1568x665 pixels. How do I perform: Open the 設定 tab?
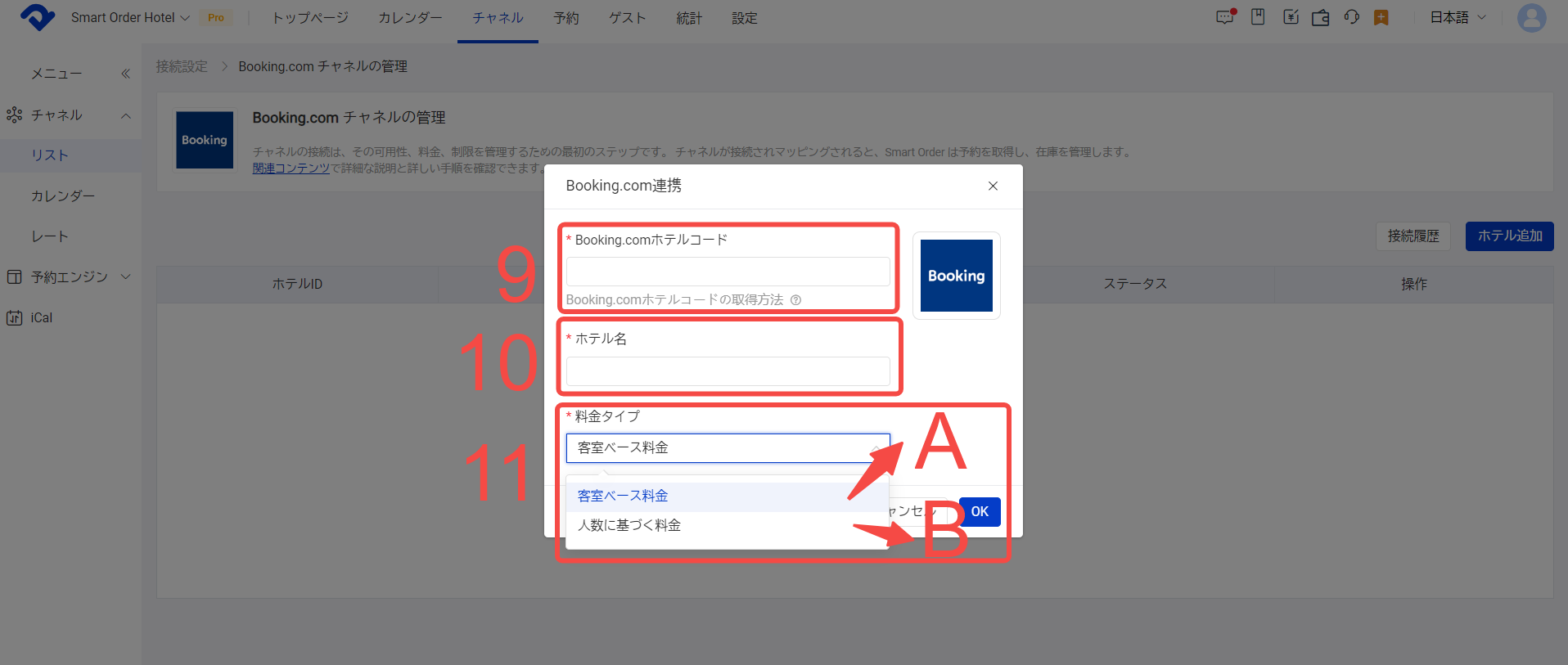(x=745, y=18)
